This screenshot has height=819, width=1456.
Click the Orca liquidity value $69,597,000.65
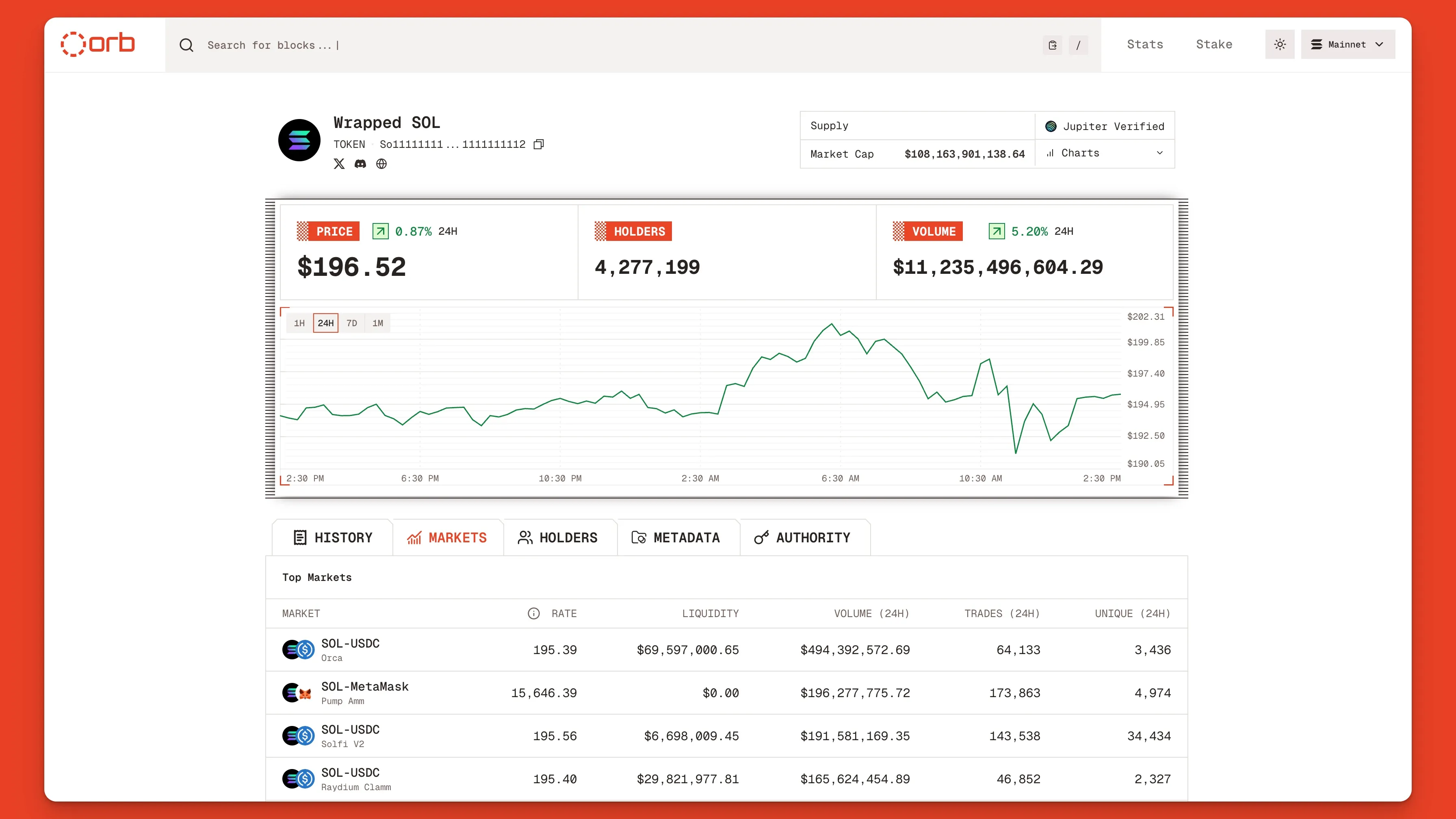coord(688,650)
